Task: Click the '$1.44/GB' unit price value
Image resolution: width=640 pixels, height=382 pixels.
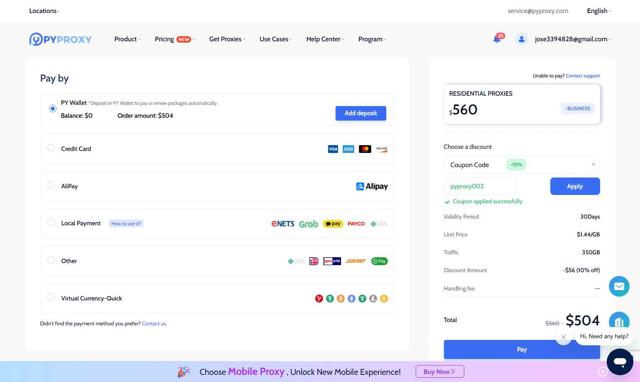Action: pyautogui.click(x=588, y=235)
